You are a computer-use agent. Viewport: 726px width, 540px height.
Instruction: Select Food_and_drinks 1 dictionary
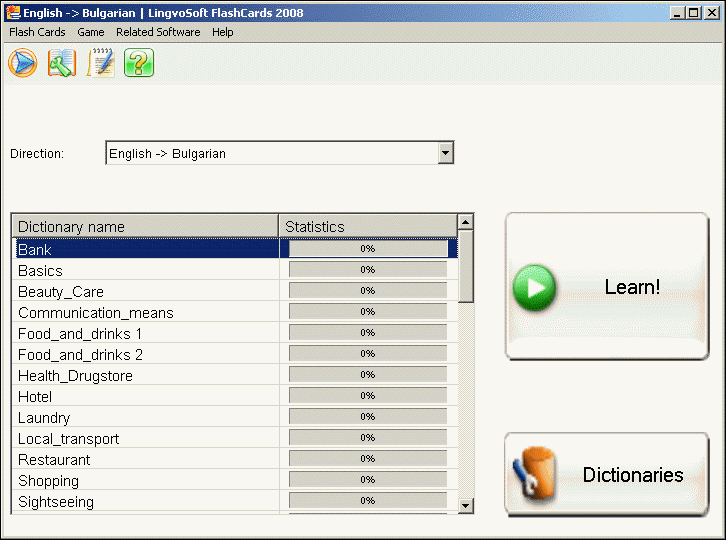tap(235, 333)
